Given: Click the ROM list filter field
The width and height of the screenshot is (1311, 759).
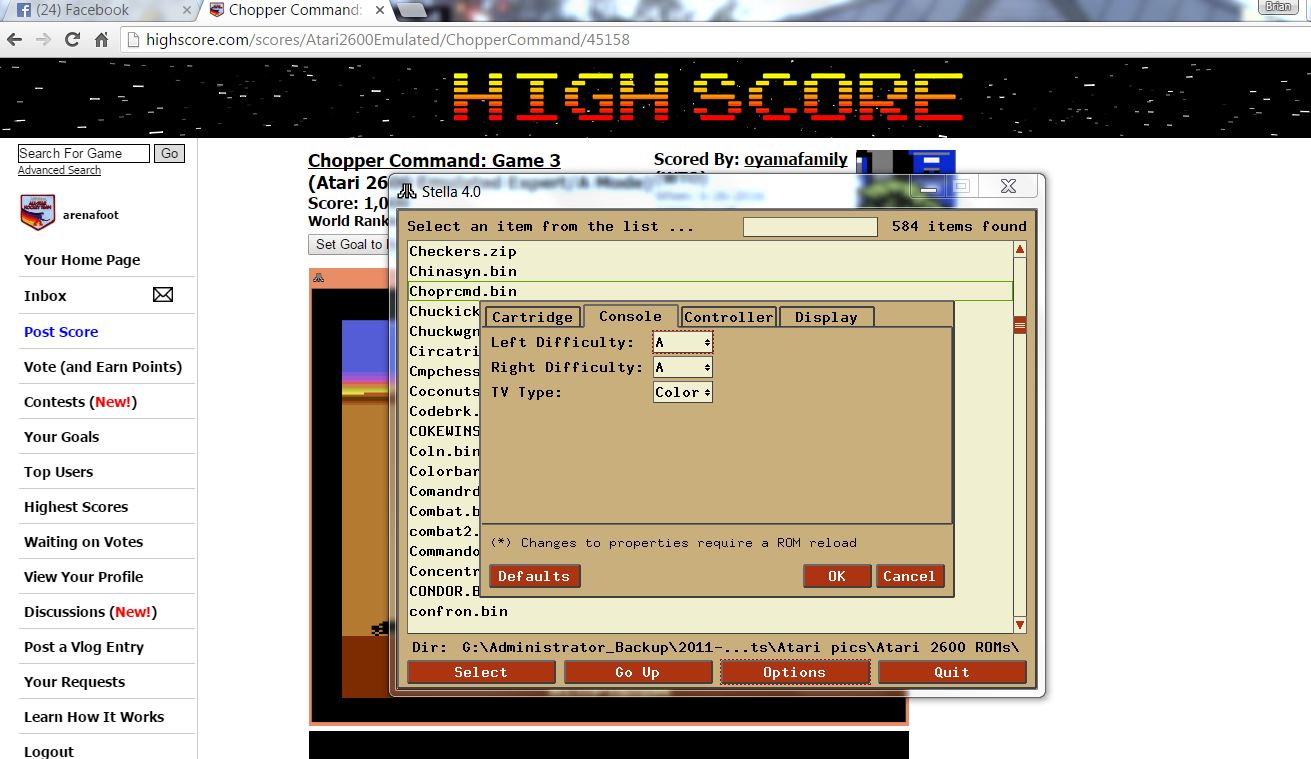Looking at the screenshot, I should pos(810,227).
